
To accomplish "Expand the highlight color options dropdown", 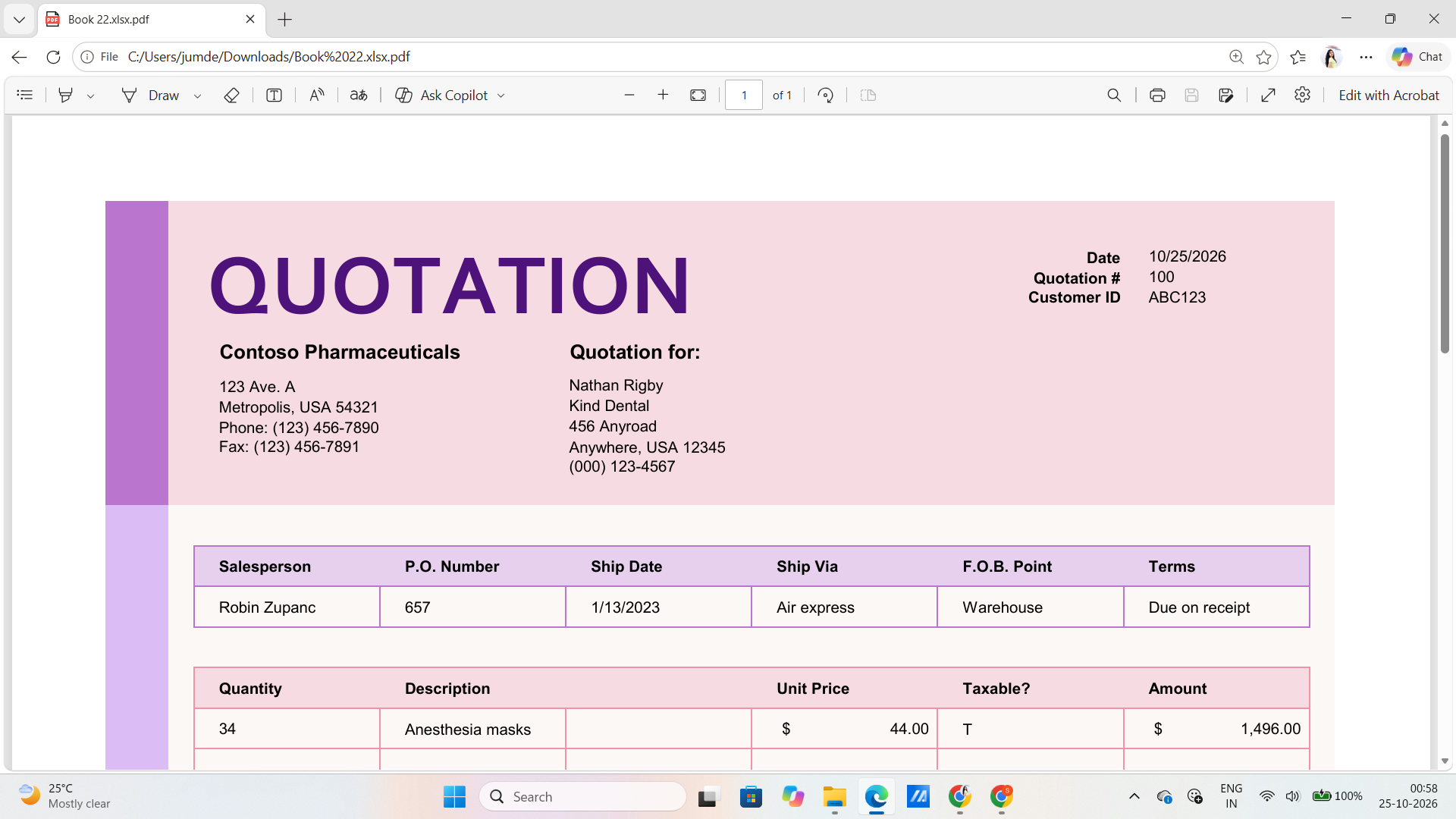I will [90, 96].
